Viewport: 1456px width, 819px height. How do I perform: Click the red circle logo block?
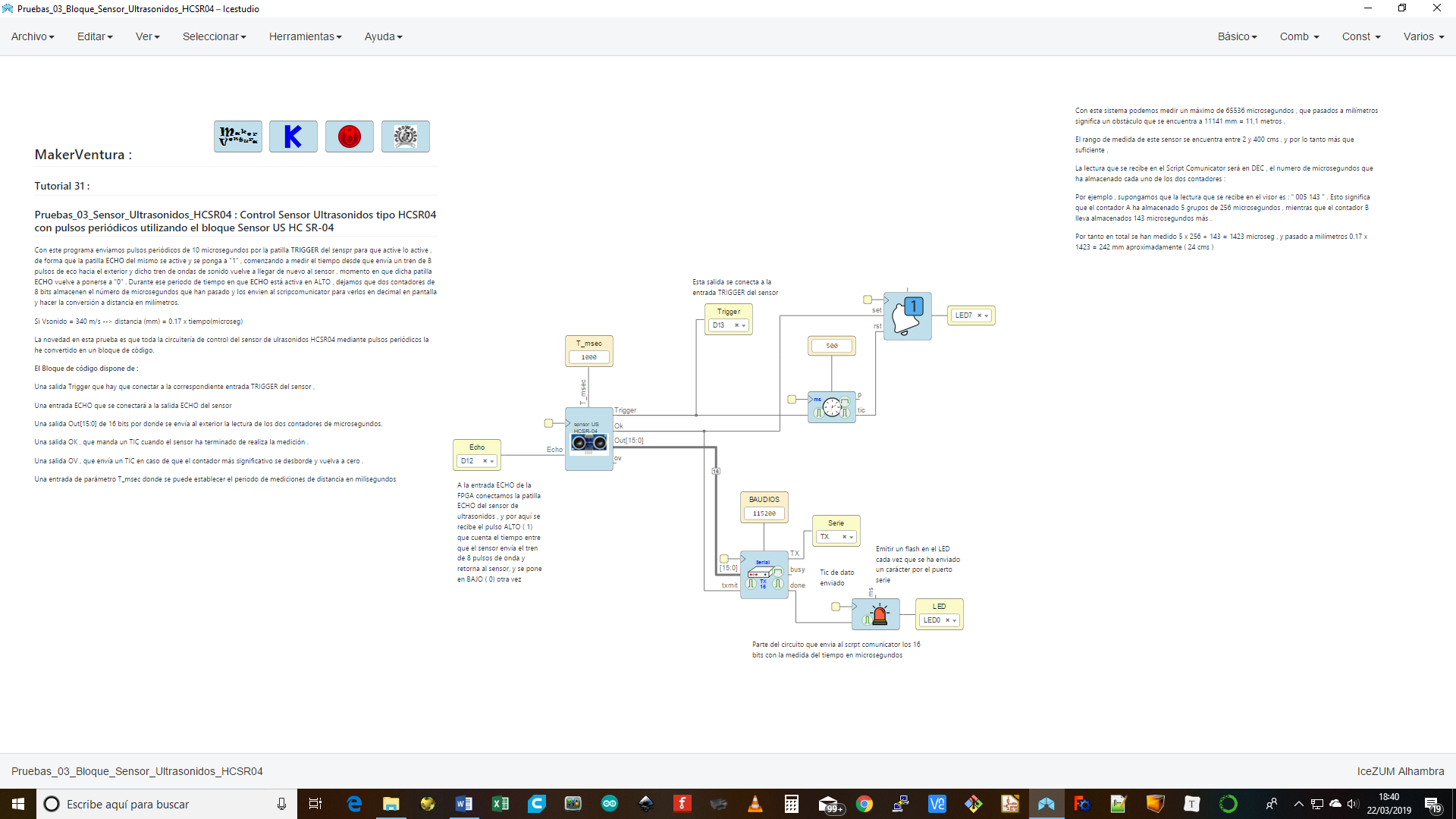[x=350, y=136]
